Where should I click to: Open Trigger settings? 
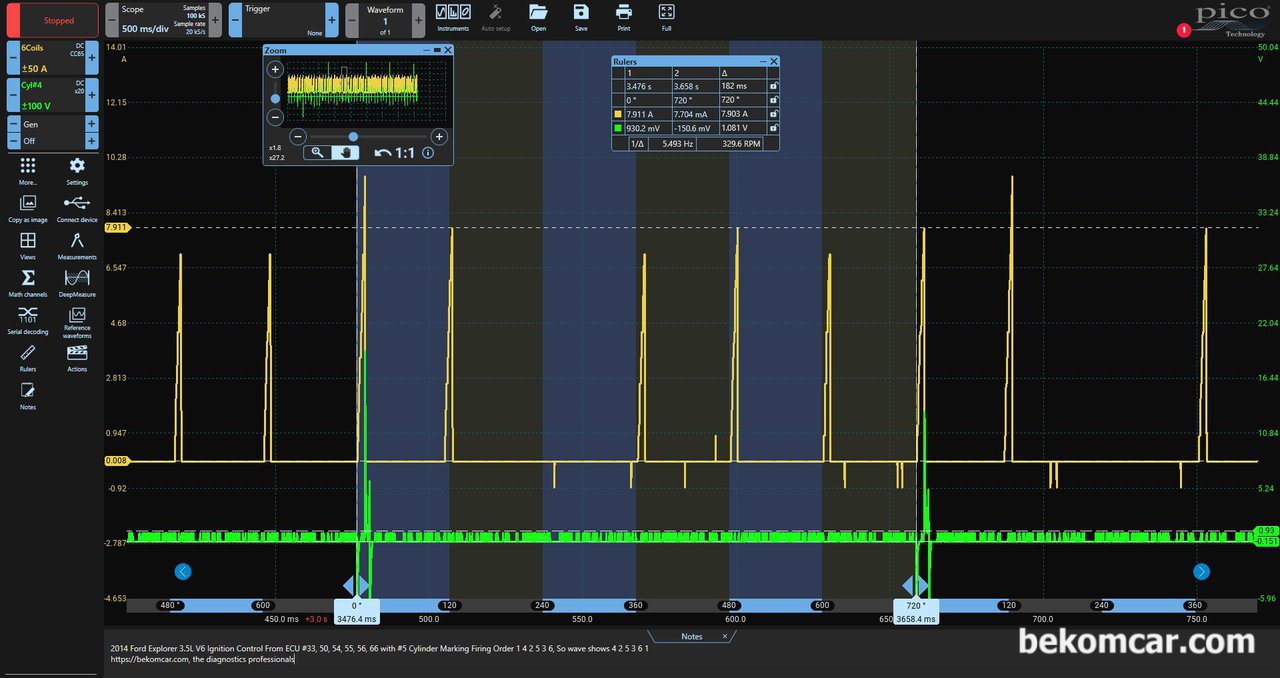283,20
